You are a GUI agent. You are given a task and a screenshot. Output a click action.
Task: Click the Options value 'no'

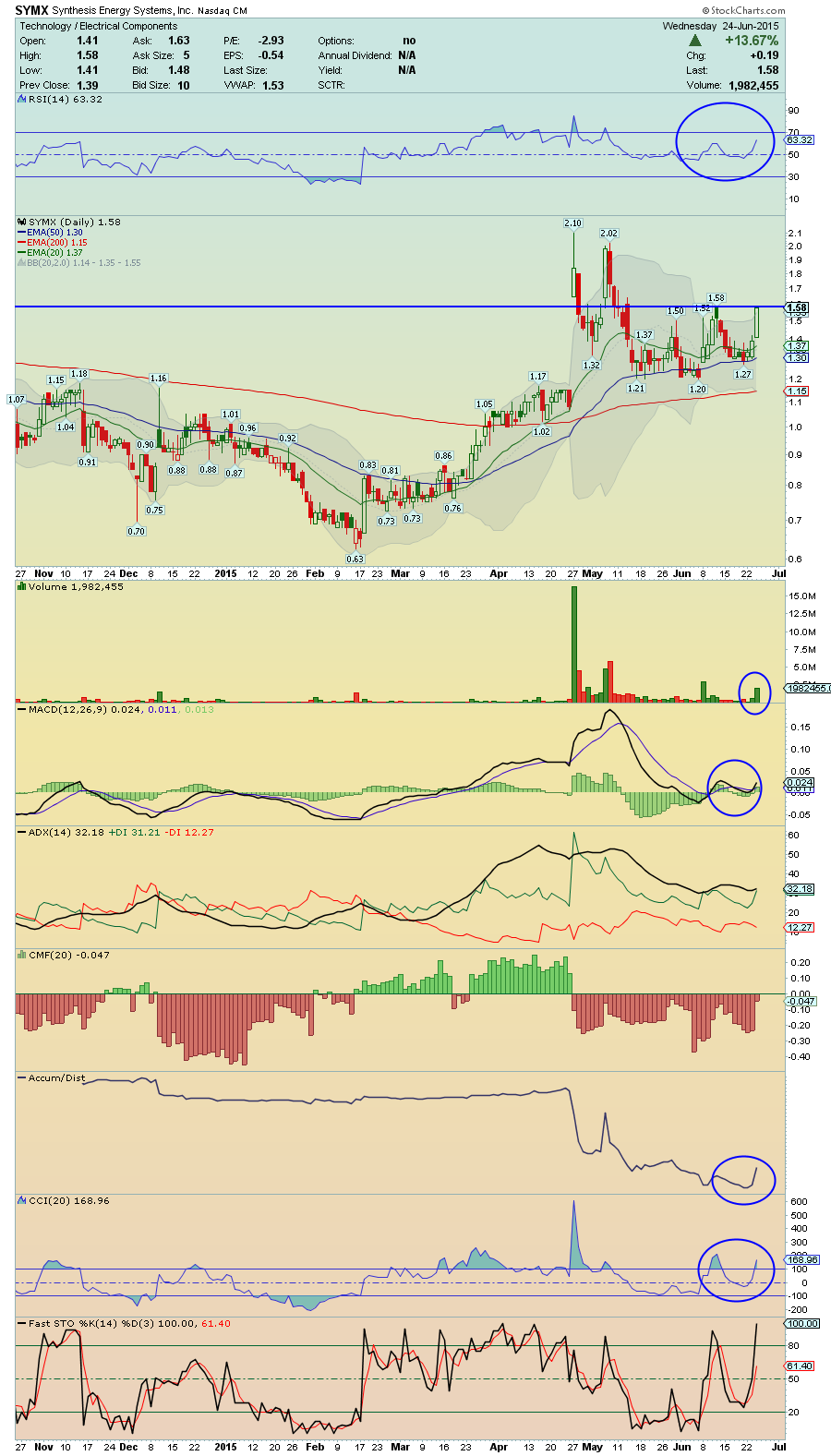pyautogui.click(x=409, y=41)
